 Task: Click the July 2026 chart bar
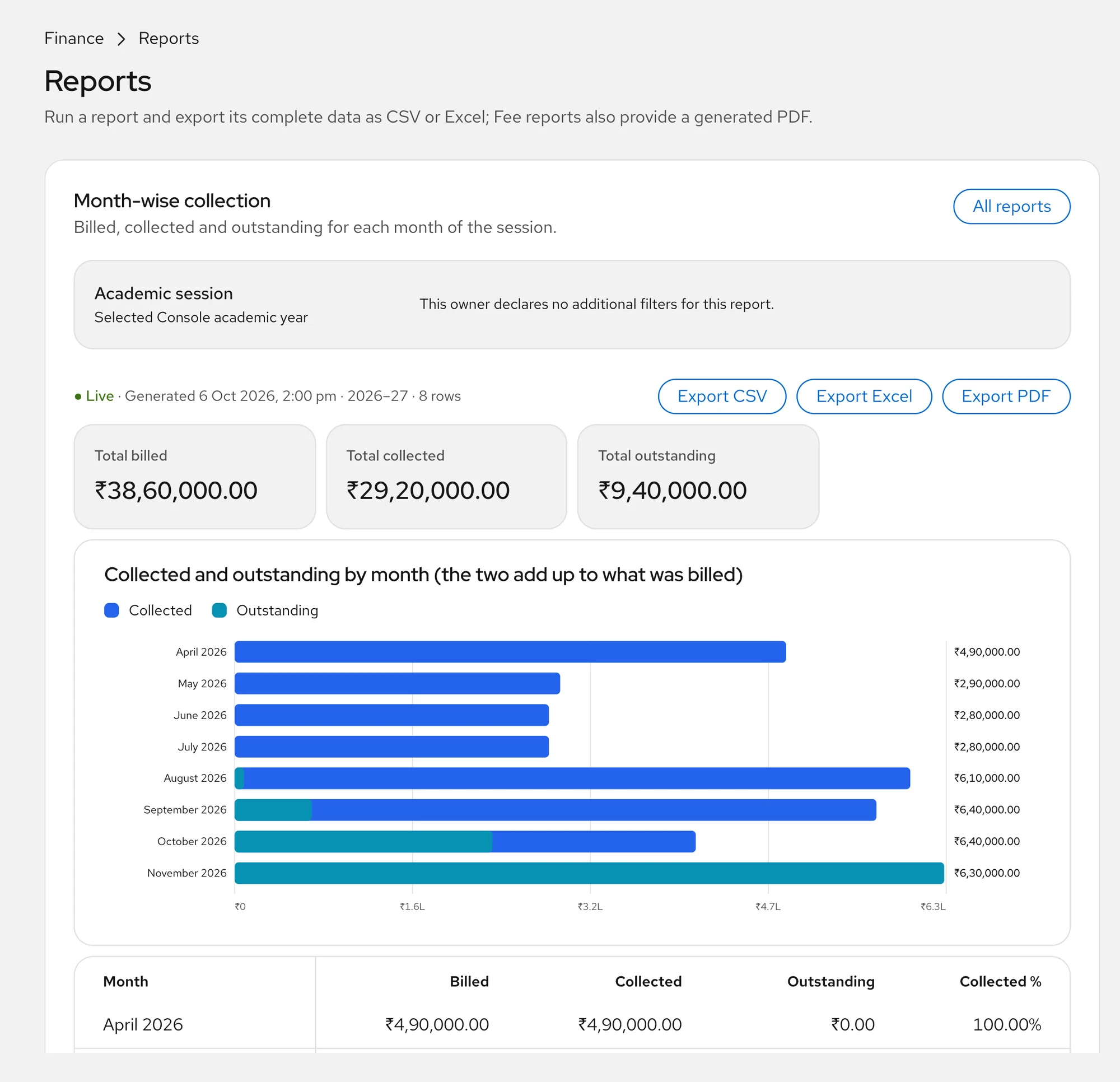pos(391,747)
